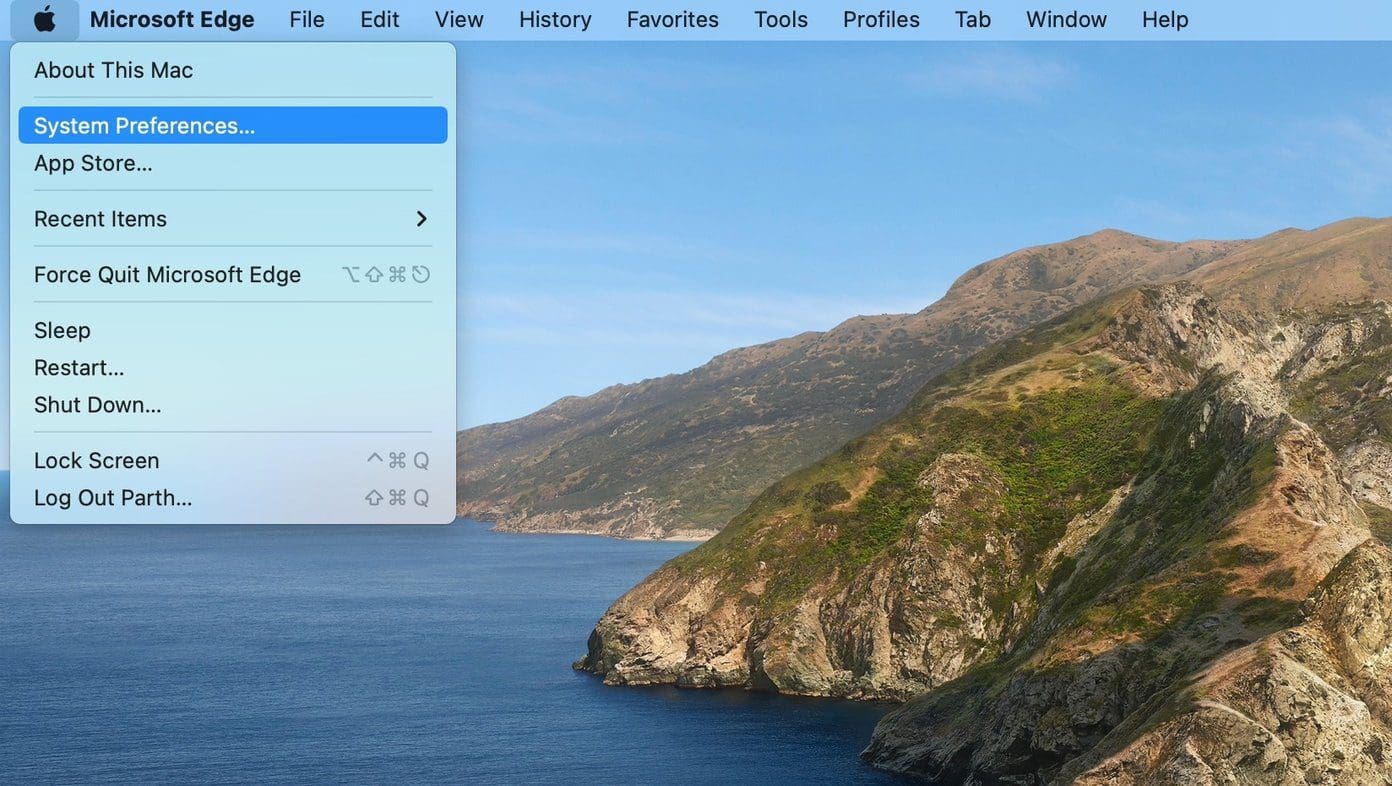The width and height of the screenshot is (1392, 786).
Task: Open the Help menu
Action: click(x=1165, y=19)
